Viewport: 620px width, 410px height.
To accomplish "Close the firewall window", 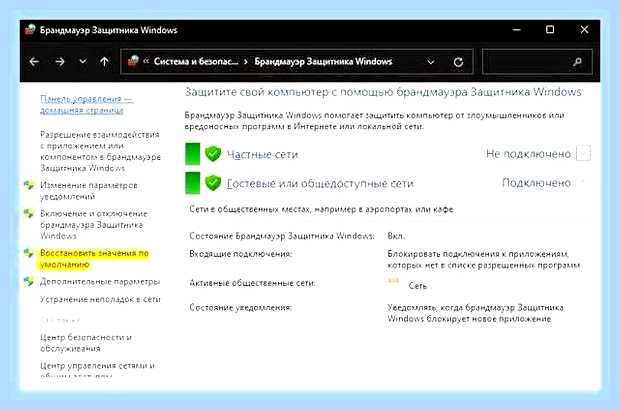I will (584, 30).
